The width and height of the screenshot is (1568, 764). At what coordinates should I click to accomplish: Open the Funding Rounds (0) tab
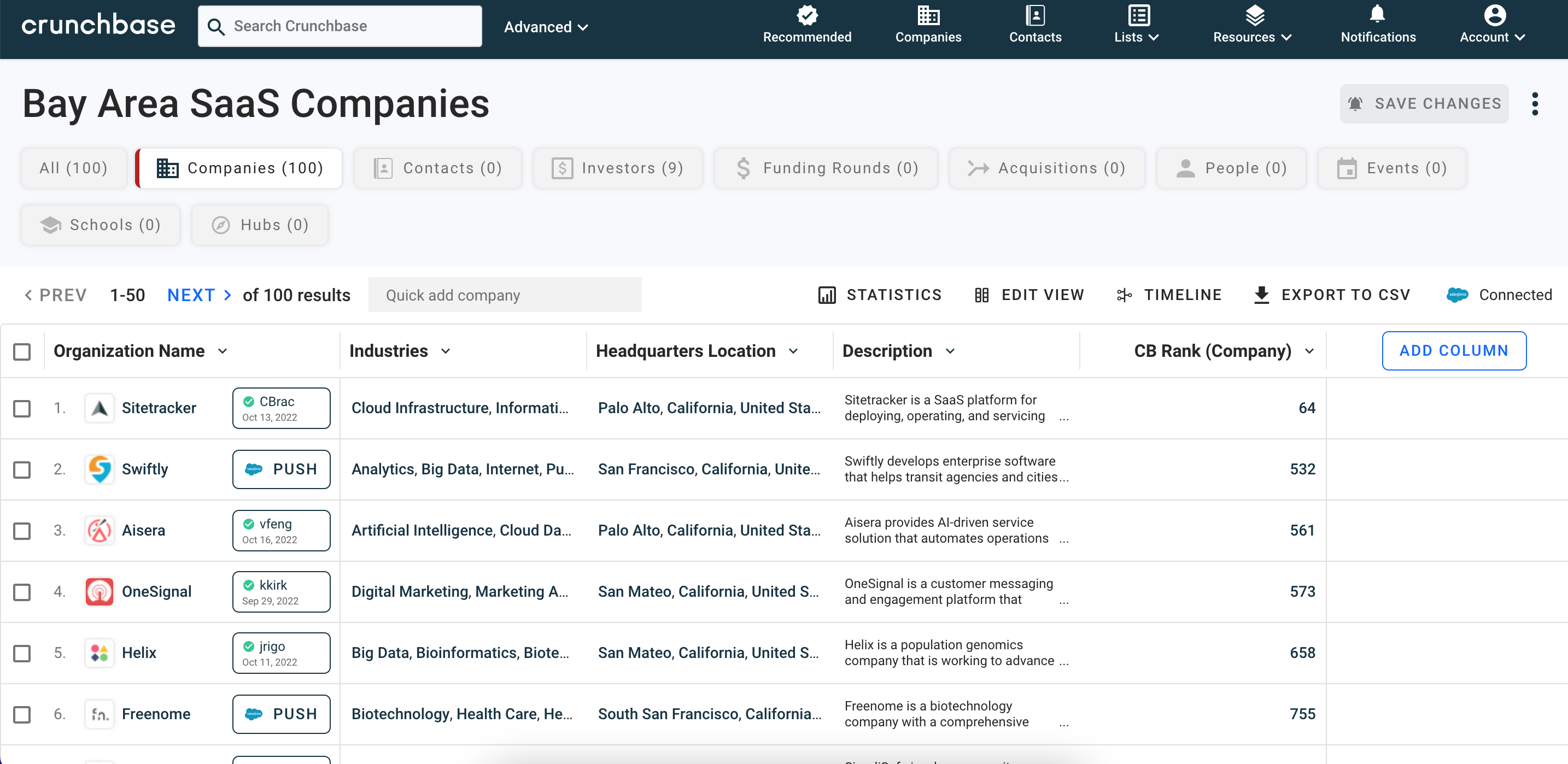[826, 168]
